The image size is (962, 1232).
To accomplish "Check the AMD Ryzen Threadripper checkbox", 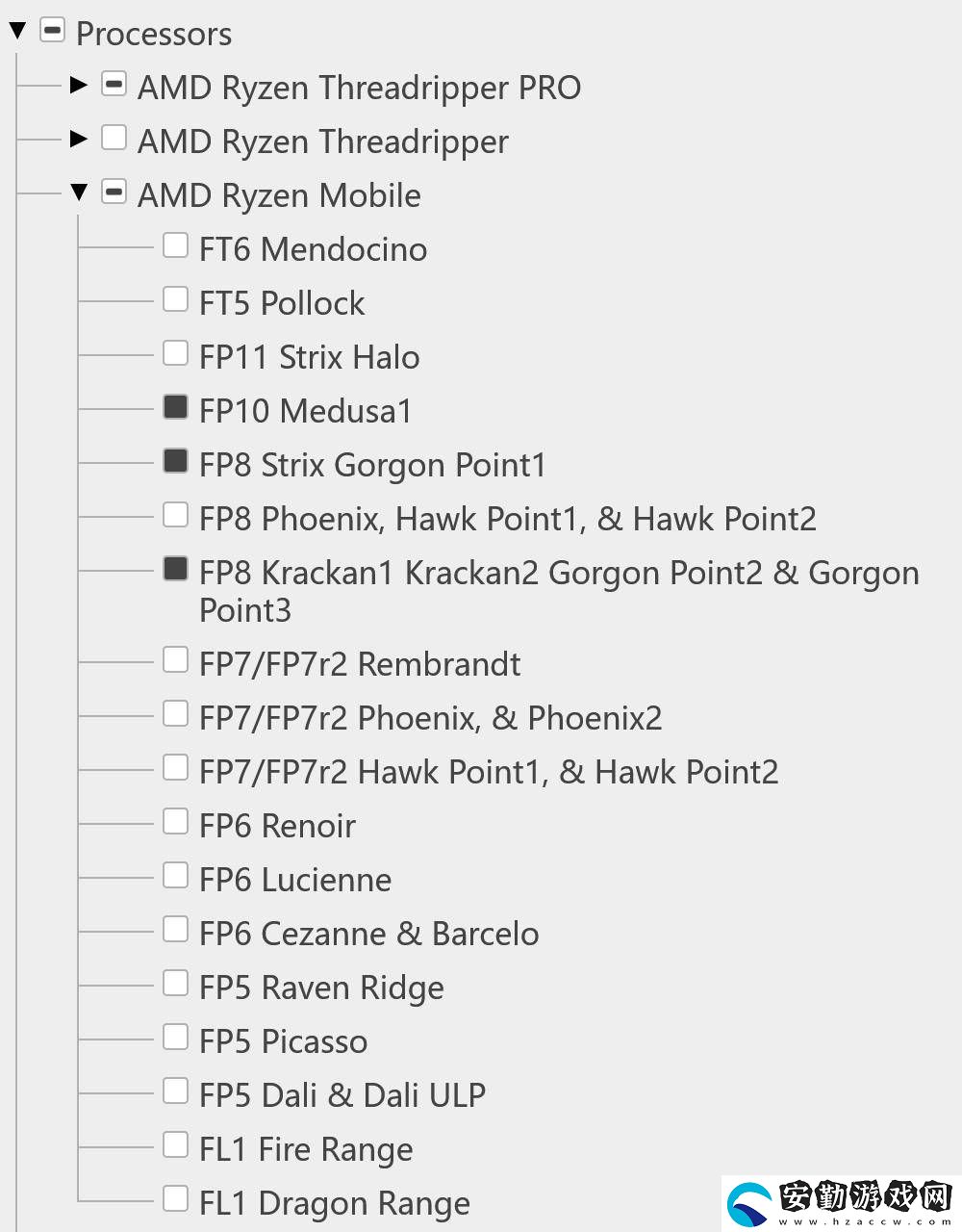I will 114,138.
